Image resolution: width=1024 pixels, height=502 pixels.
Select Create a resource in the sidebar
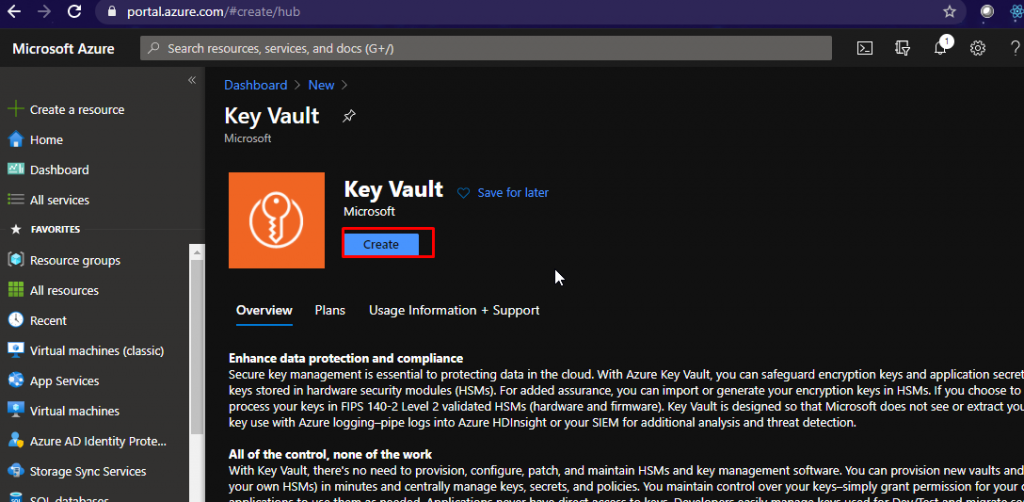pyautogui.click(x=77, y=110)
